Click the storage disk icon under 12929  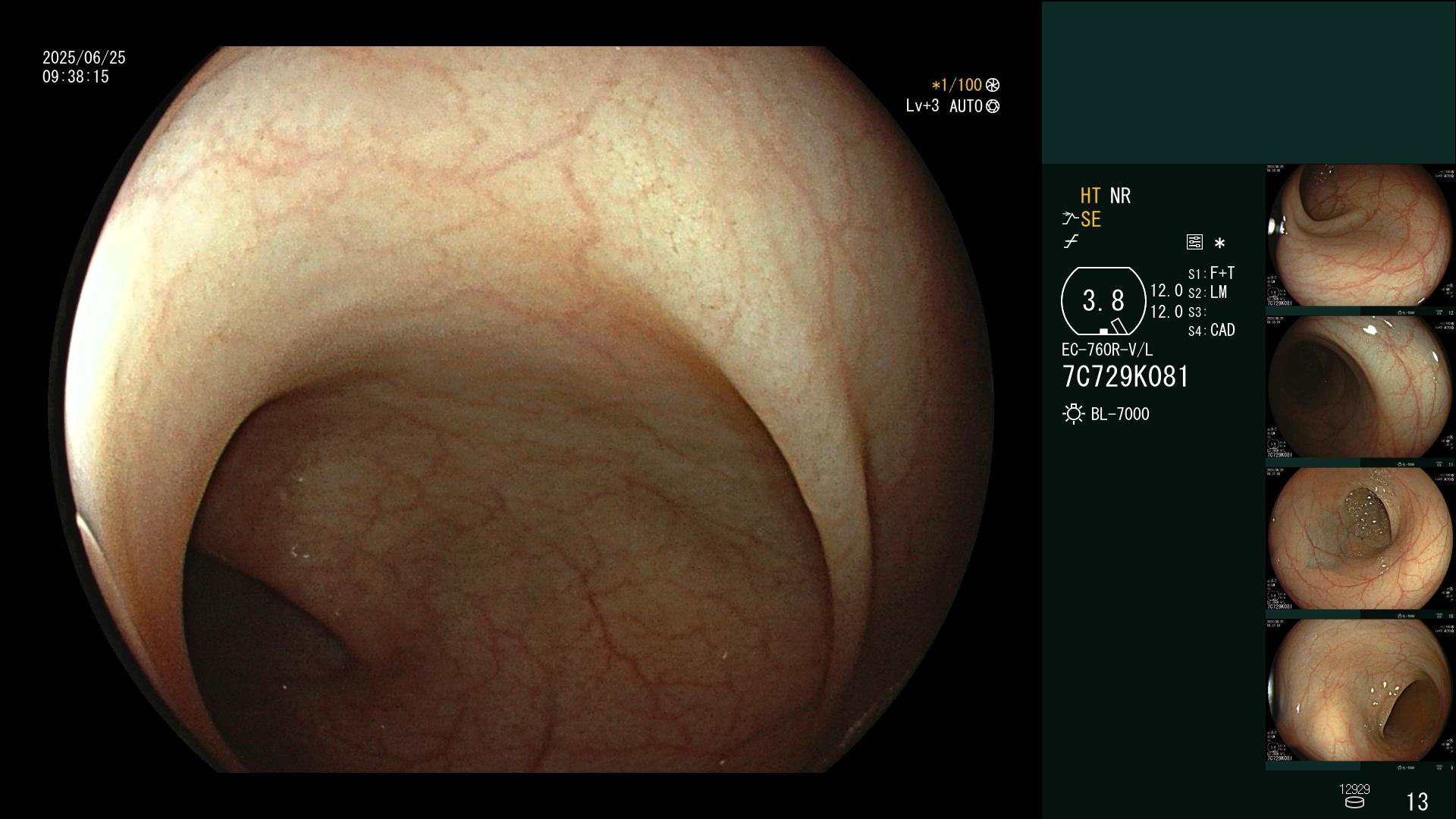[x=1354, y=802]
